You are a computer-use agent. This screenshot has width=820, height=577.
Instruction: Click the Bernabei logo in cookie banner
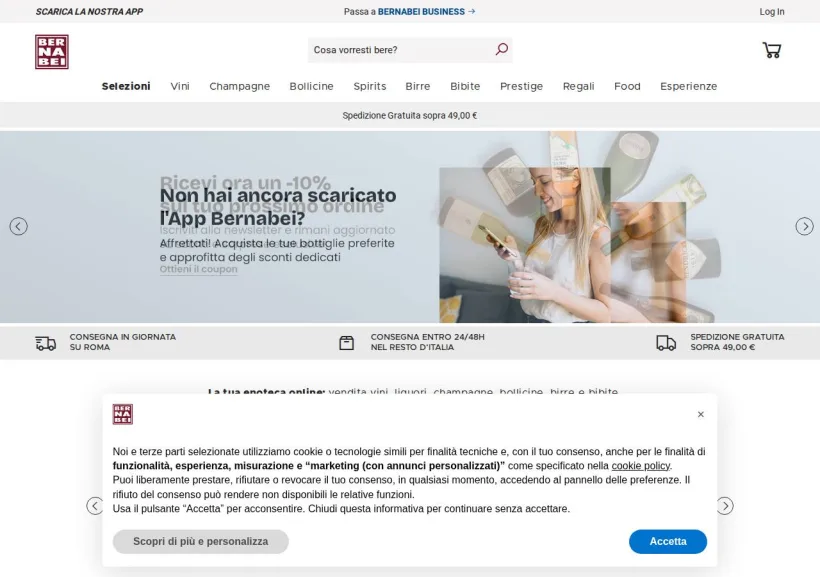tap(123, 414)
